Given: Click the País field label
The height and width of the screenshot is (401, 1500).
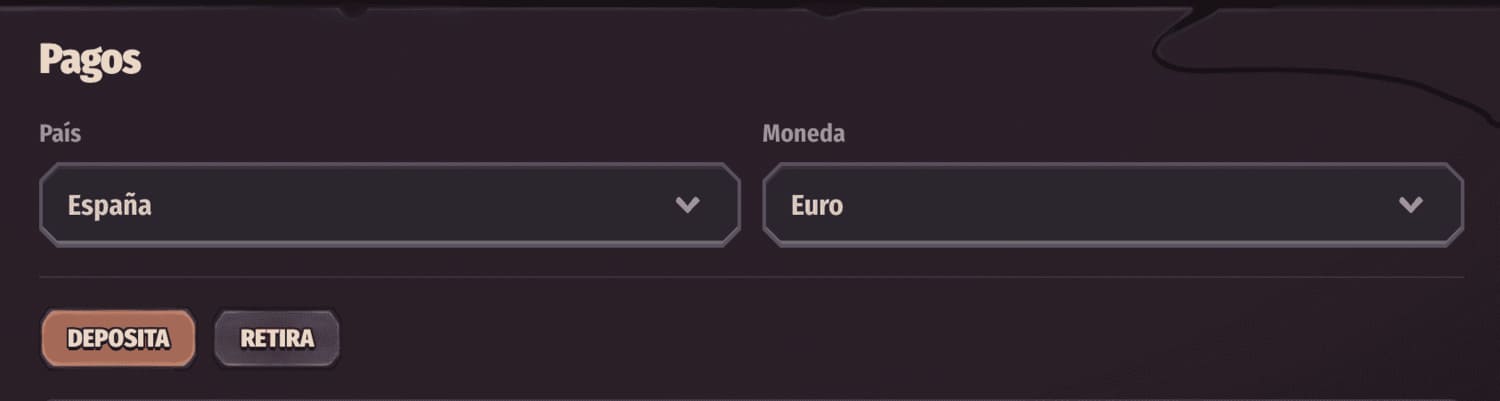Looking at the screenshot, I should pos(60,134).
